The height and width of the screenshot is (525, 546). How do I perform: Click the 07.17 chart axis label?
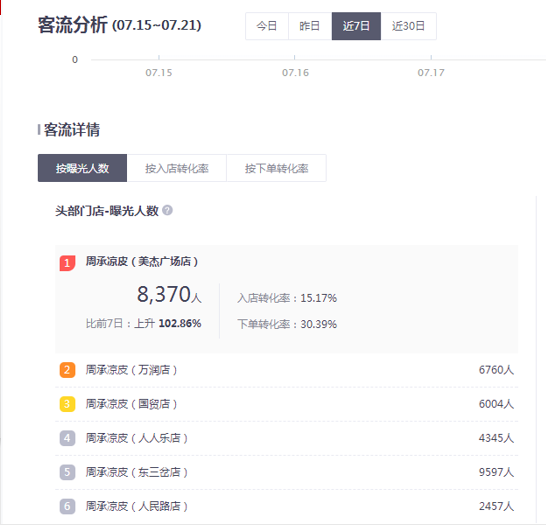[x=431, y=73]
